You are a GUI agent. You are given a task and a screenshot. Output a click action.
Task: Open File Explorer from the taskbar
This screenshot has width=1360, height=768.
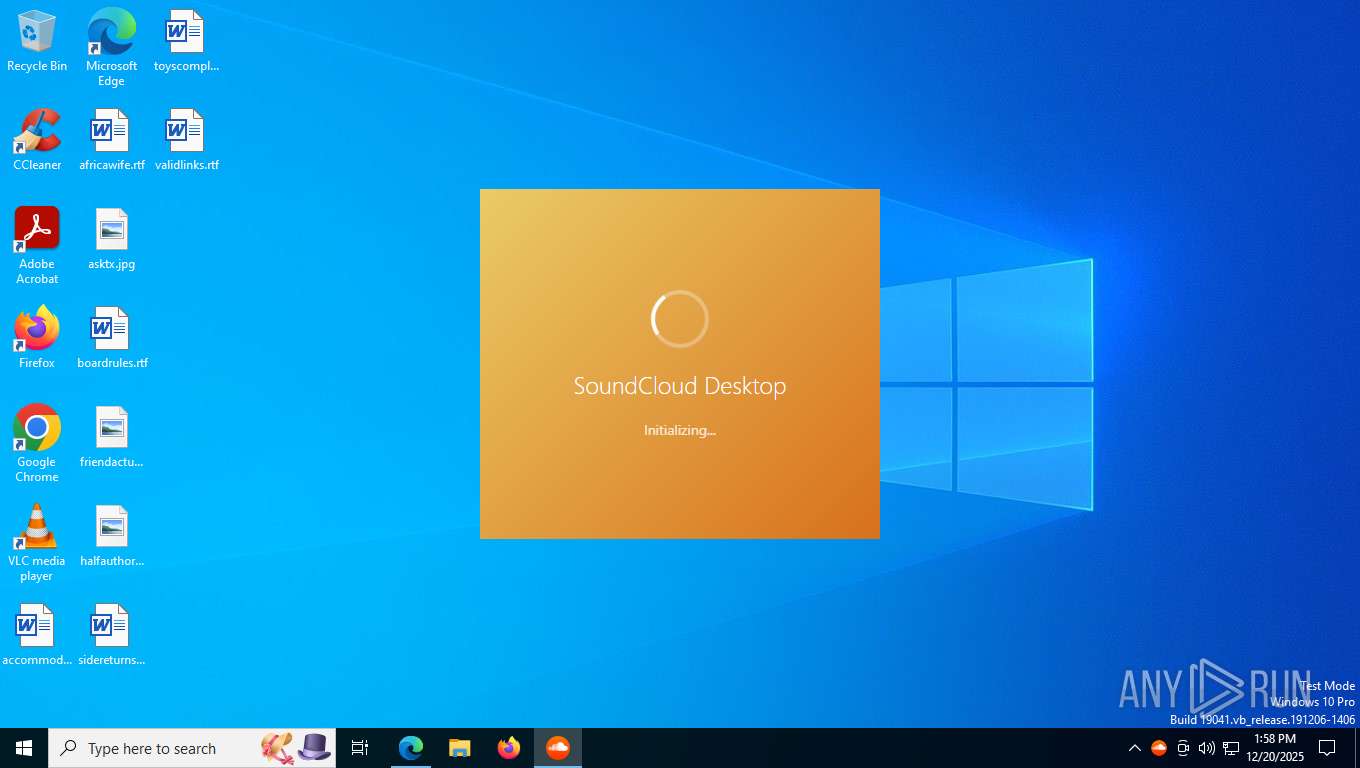(460, 748)
